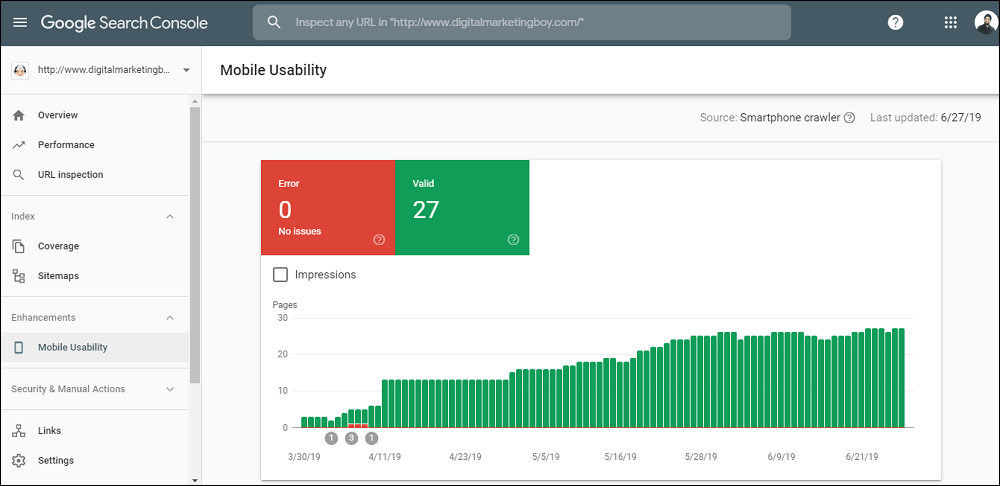
Task: Collapse the Index section
Action: pos(170,217)
